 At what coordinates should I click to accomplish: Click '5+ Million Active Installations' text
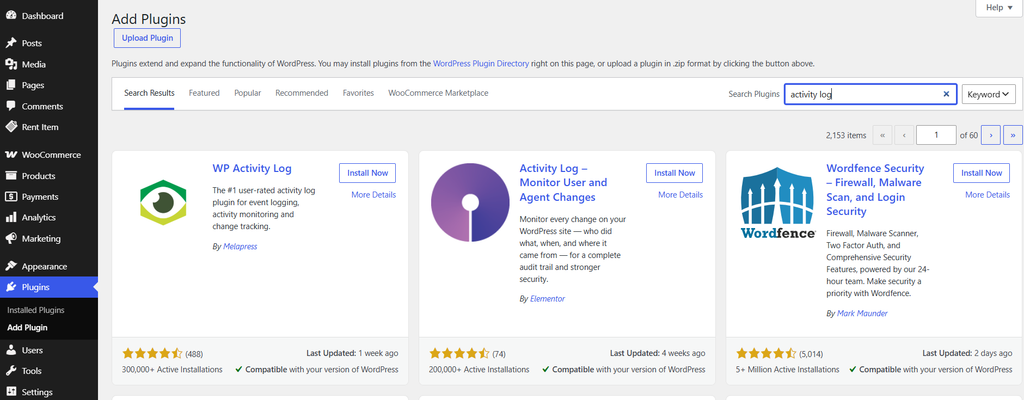(788, 369)
